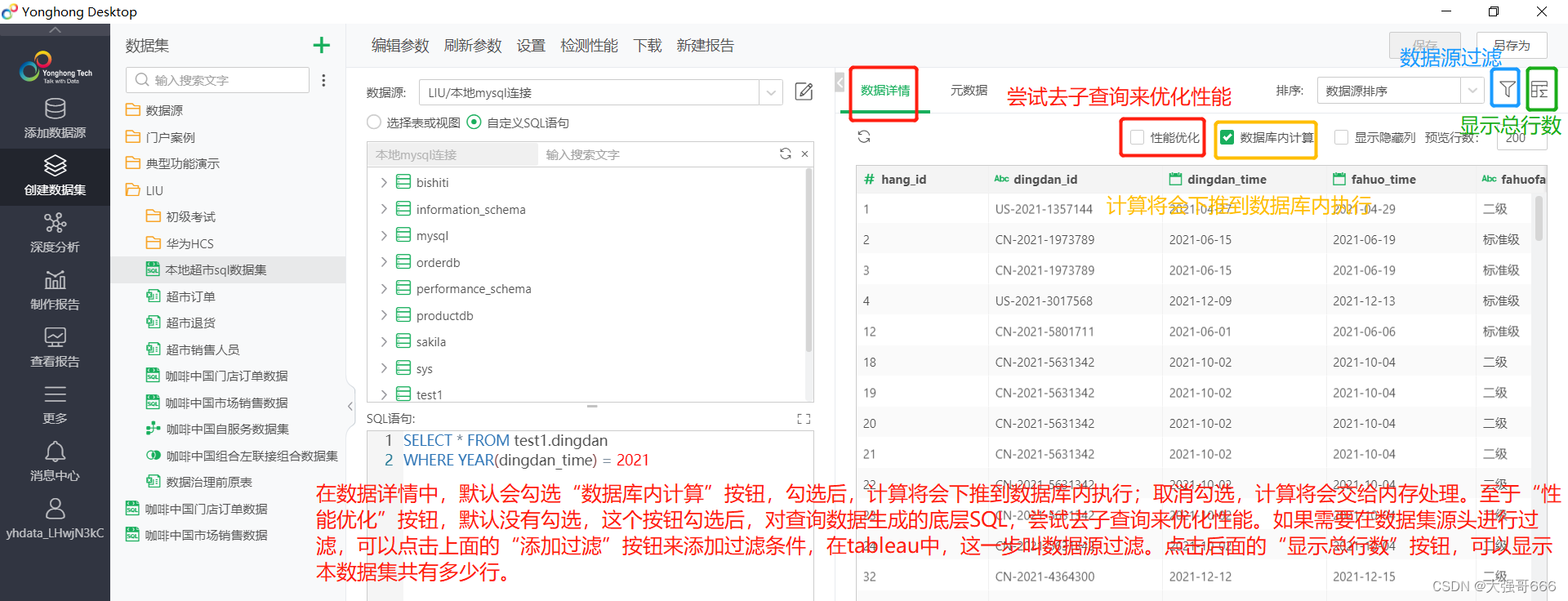
Task: Click the schema tree vertical scrollbar
Action: [x=809, y=260]
